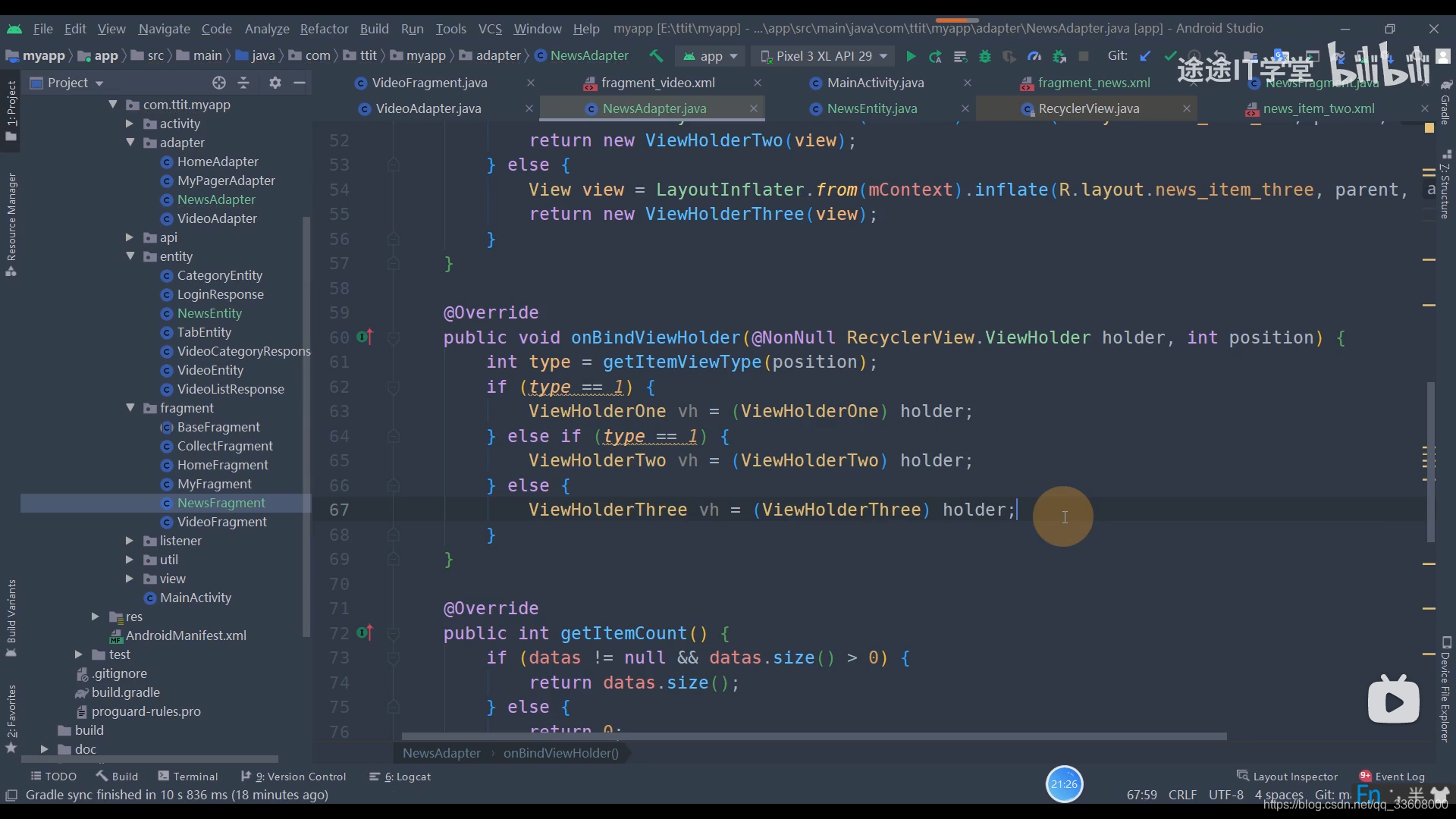The height and width of the screenshot is (819, 1456).
Task: Switch to VideoFragment.java tab
Action: tap(429, 83)
